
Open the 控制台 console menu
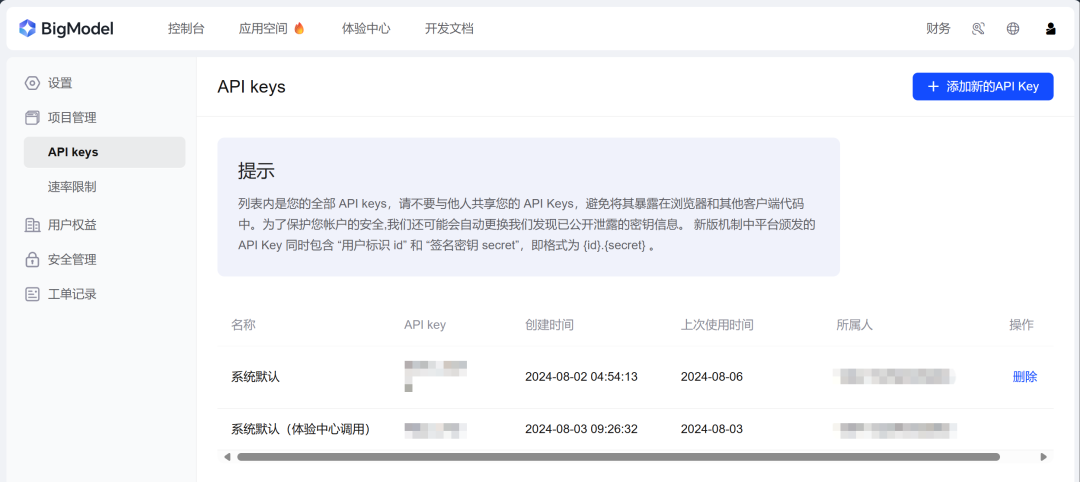pyautogui.click(x=186, y=28)
